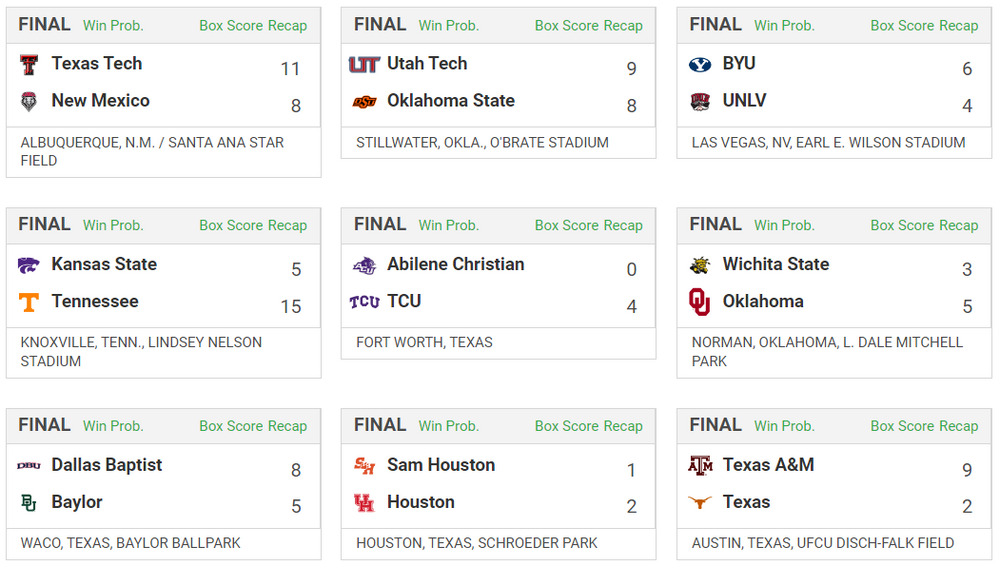The width and height of the screenshot is (1000, 566).
Task: Click the Oklahoma OU logo
Action: point(700,302)
